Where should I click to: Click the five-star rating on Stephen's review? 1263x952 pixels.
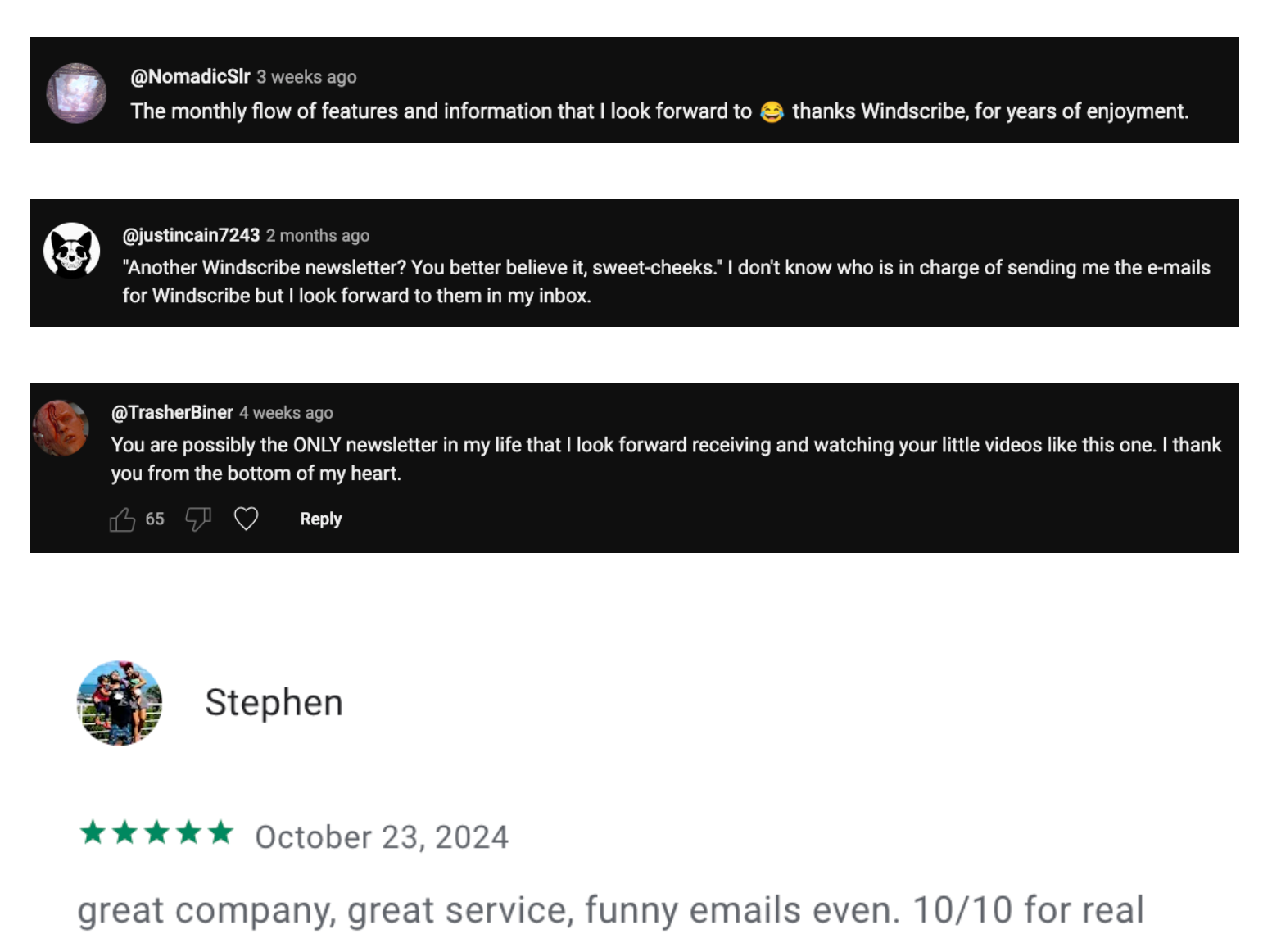156,834
